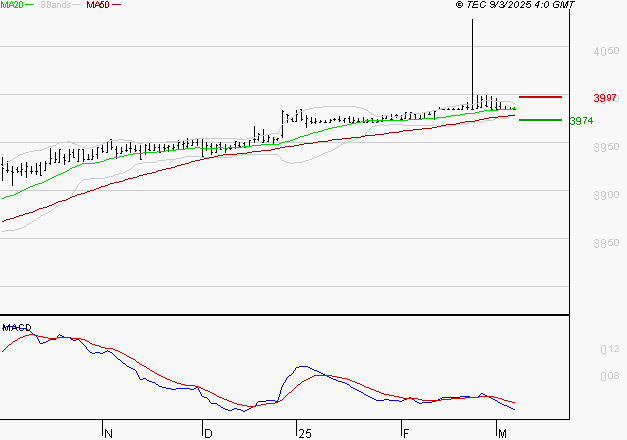Click the MA20 legend label
Image resolution: width=627 pixels, height=440 pixels.
coord(12,5)
